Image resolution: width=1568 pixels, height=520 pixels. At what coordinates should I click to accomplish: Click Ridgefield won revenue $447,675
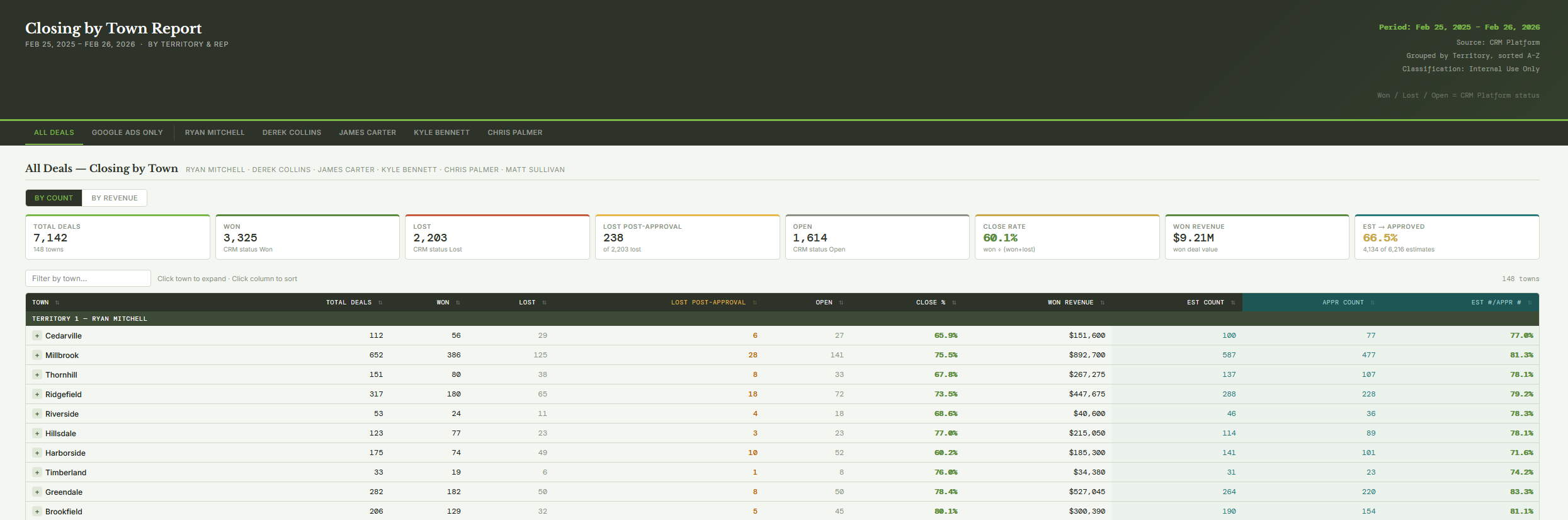tap(1087, 395)
